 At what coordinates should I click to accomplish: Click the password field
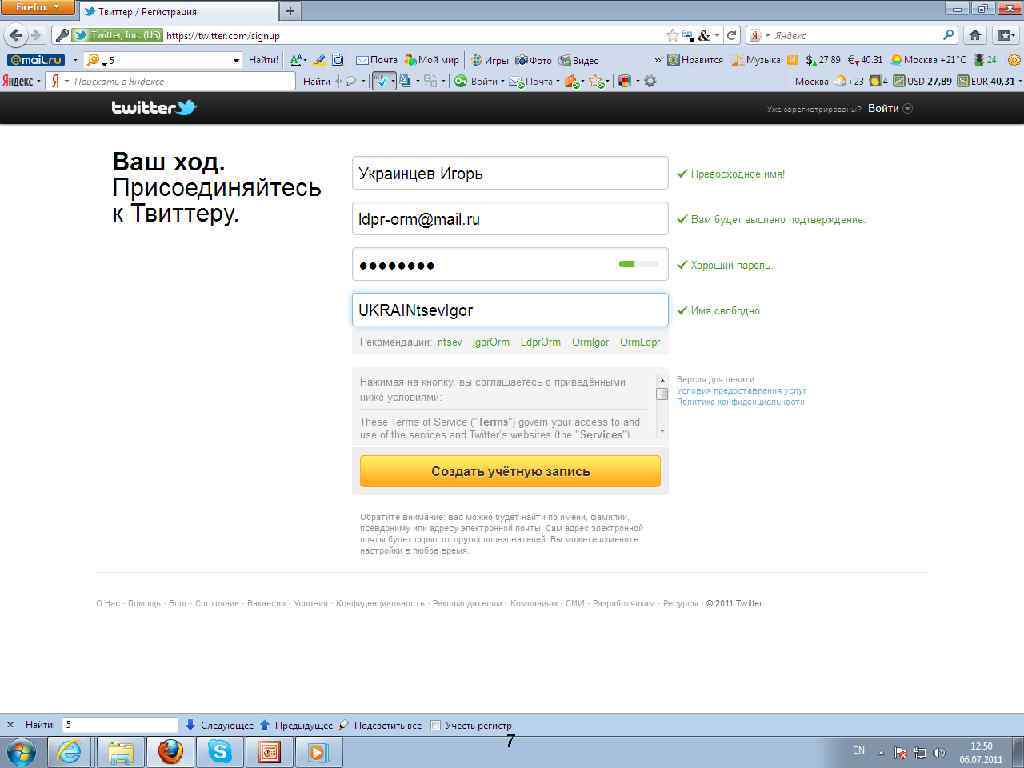pyautogui.click(x=510, y=264)
